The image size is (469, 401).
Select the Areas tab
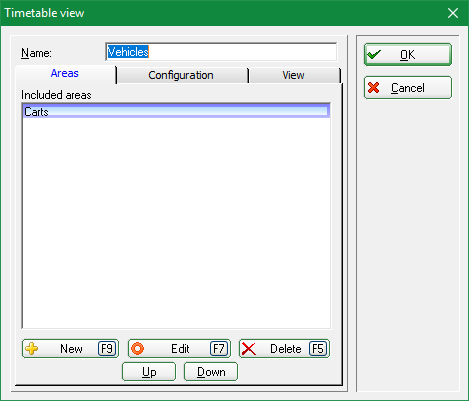tap(65, 74)
